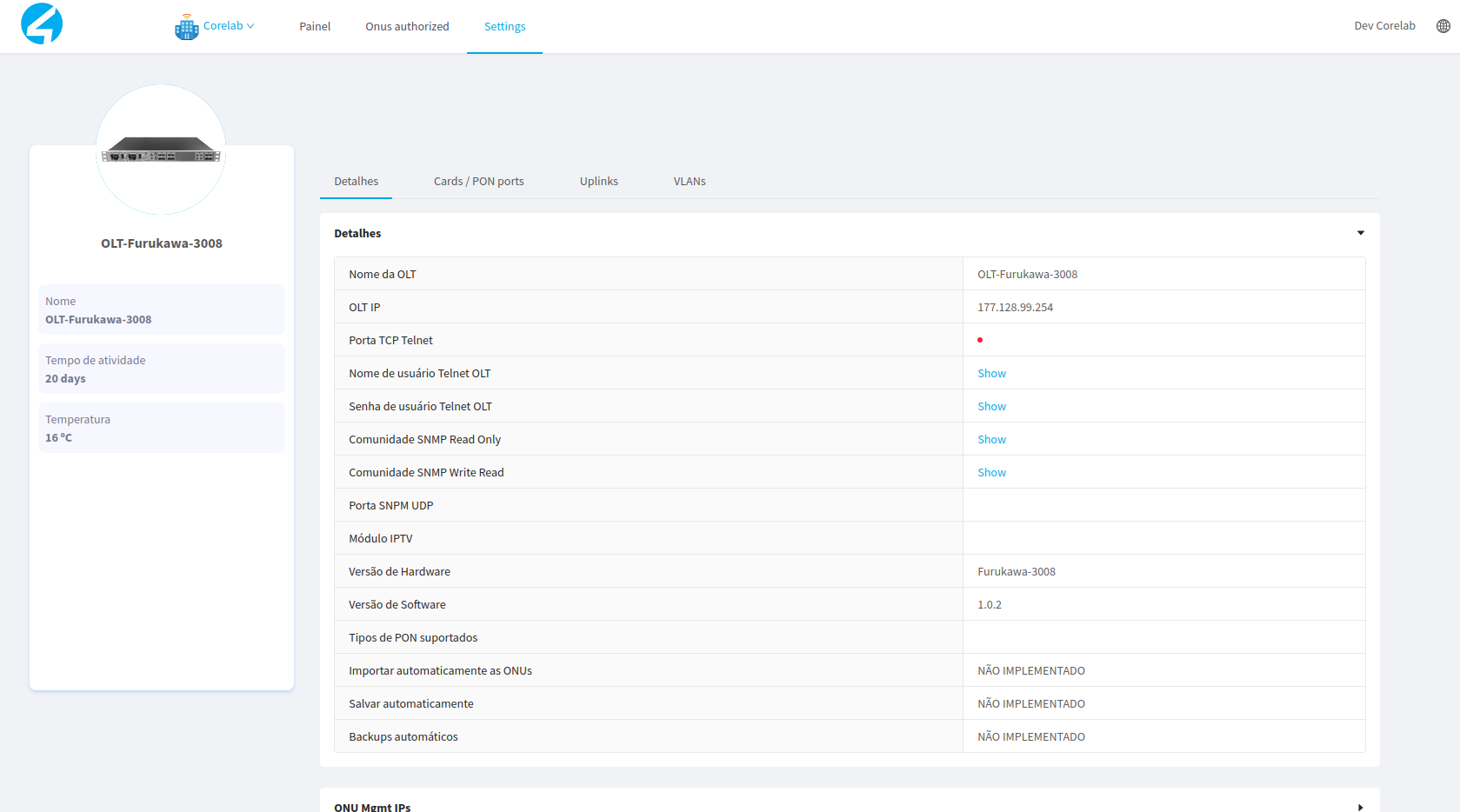Switch to the Cards / PON ports tab
Viewport: 1460px width, 812px height.
[478, 182]
